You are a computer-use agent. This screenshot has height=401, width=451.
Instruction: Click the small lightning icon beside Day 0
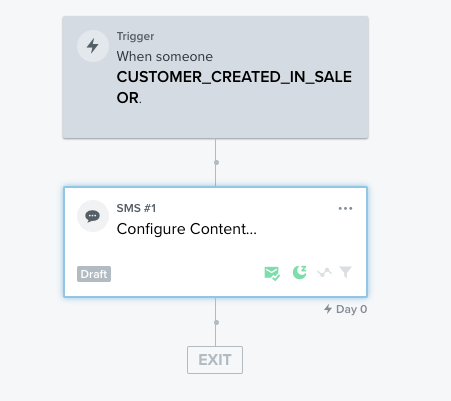328,309
